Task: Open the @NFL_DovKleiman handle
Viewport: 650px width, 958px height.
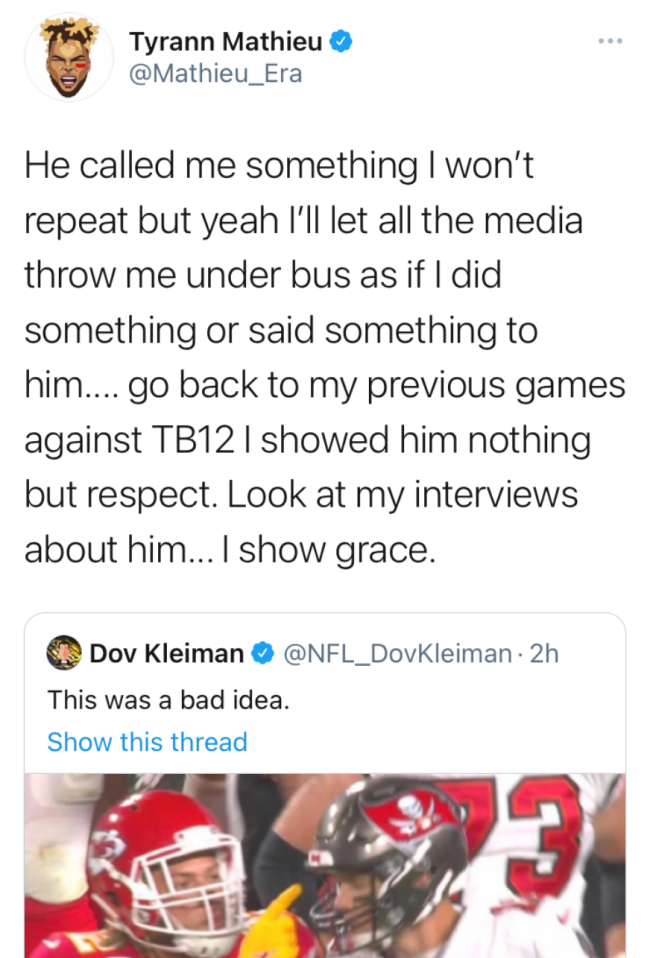Action: [x=398, y=654]
